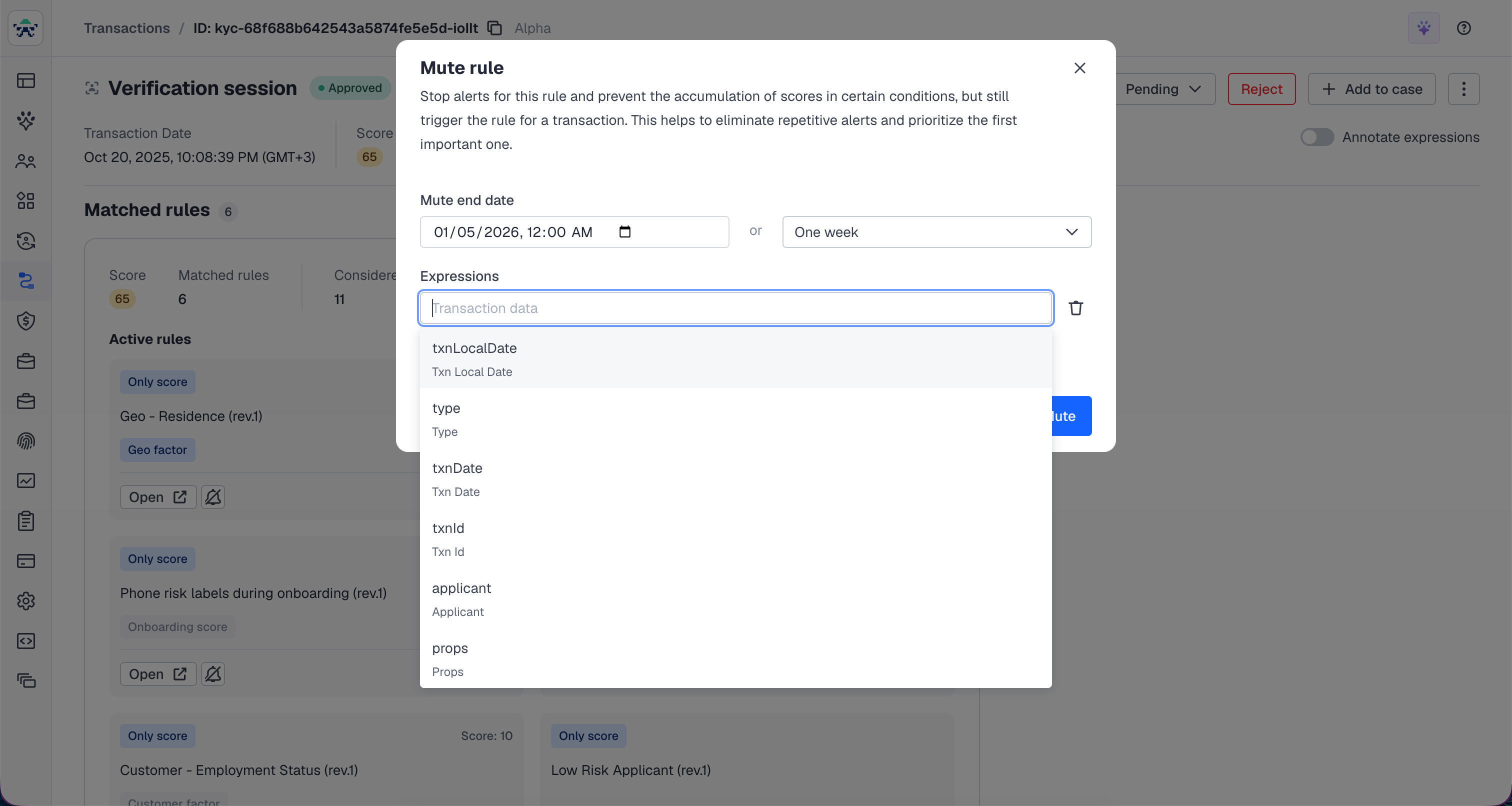
Task: Select txnLocalDate from suggestions list
Action: pyautogui.click(x=735, y=358)
